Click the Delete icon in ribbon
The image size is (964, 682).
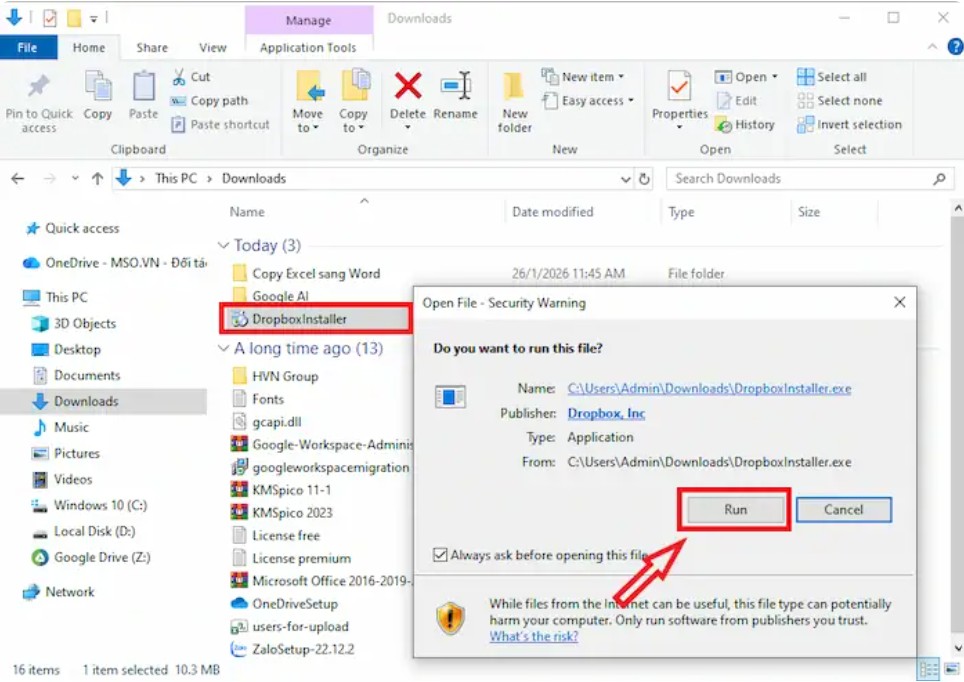tap(407, 88)
